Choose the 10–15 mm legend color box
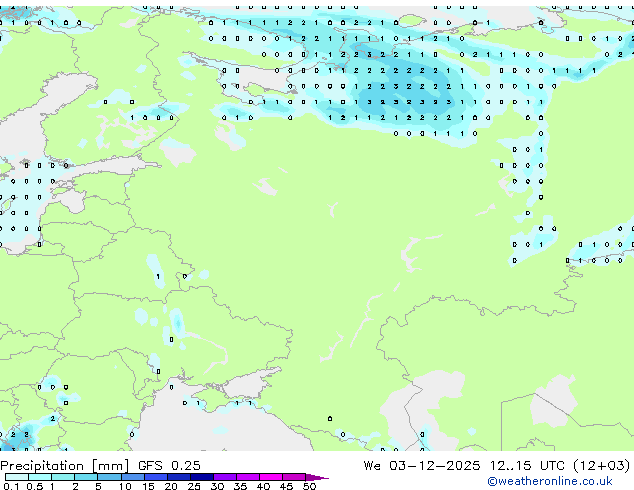This screenshot has height=490, width=634. point(132,477)
